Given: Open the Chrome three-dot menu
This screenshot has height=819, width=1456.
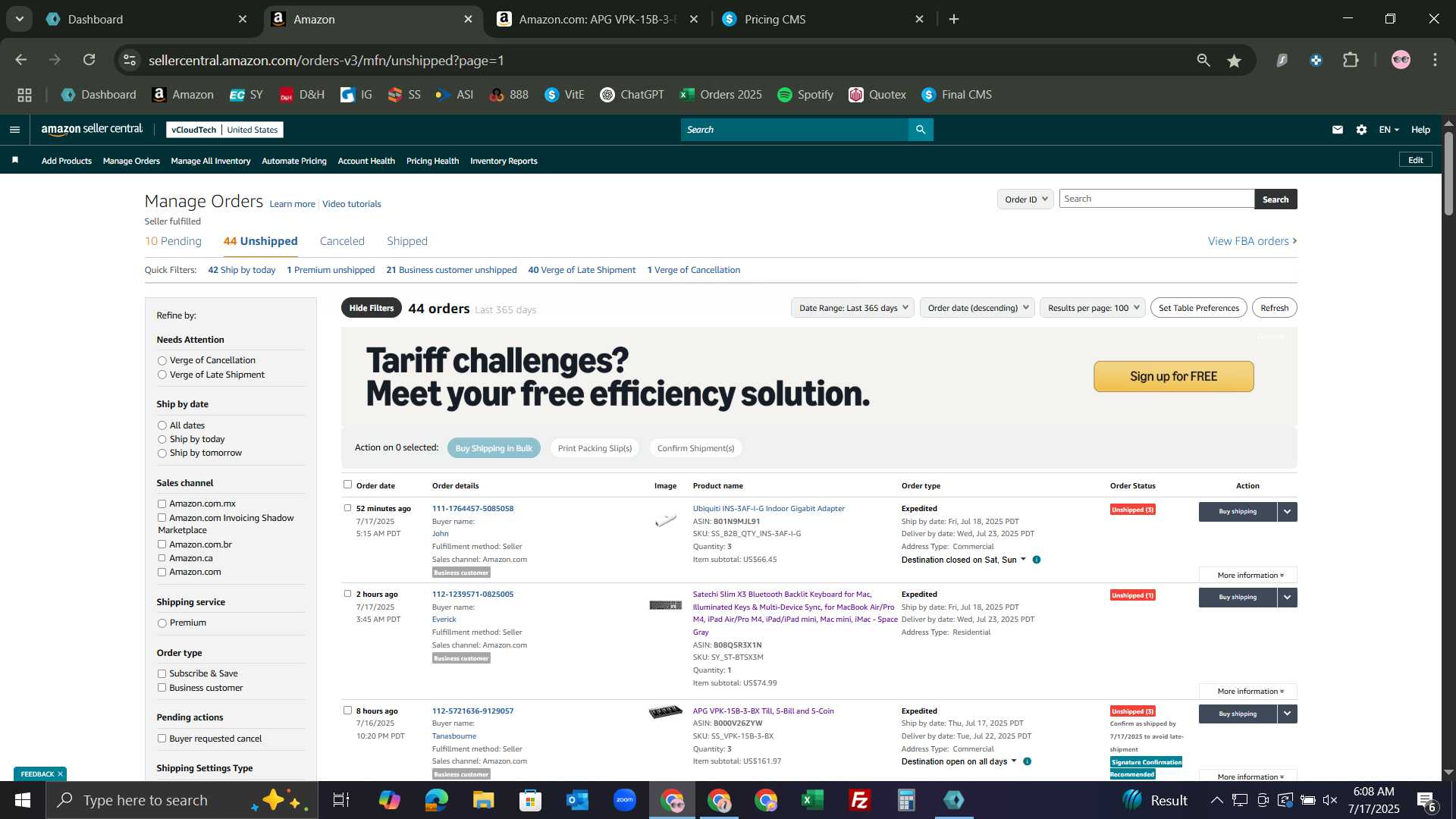Looking at the screenshot, I should (1435, 60).
